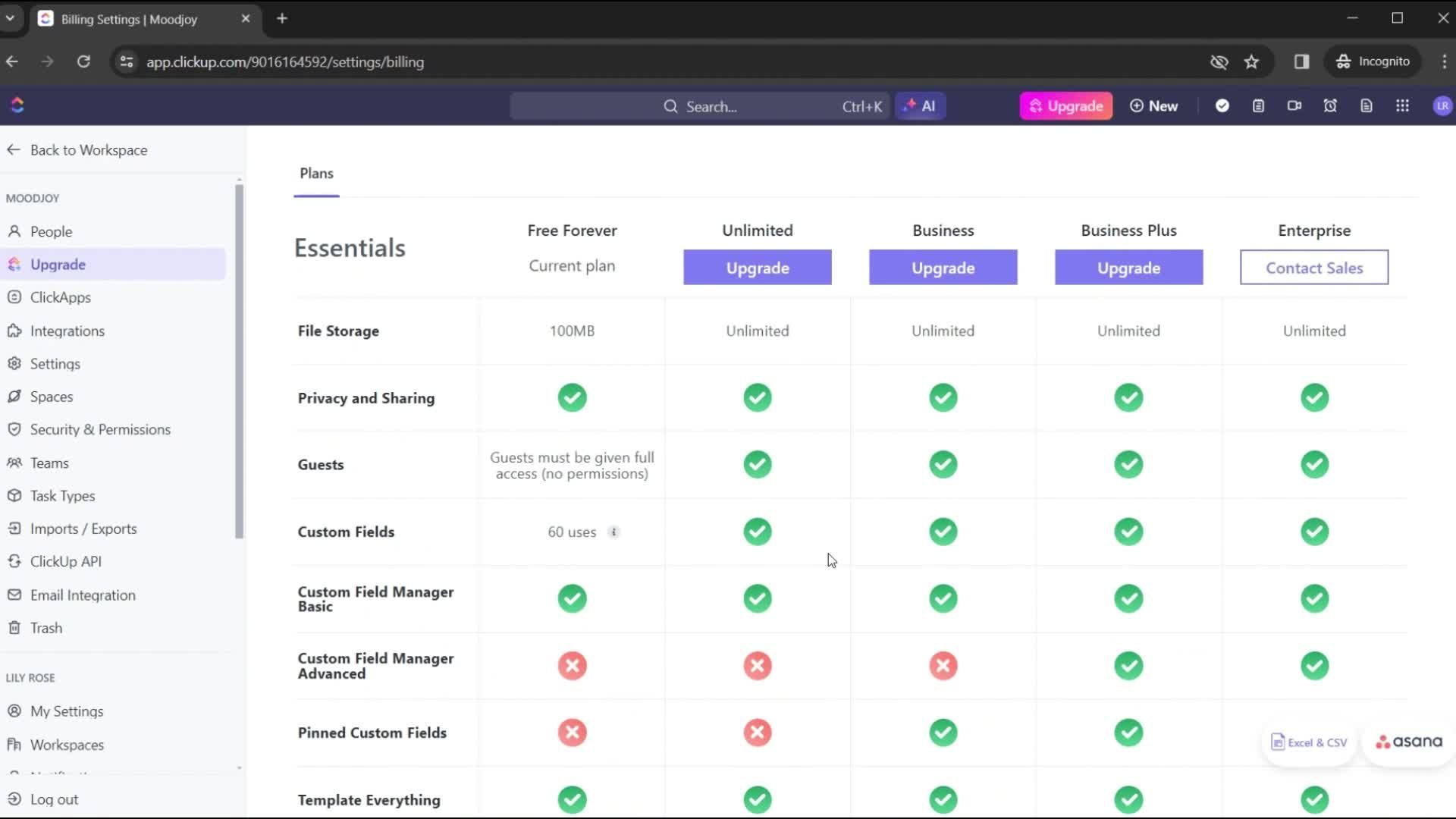The width and height of the screenshot is (1456, 819).
Task: Open the notepad icon in top bar
Action: coord(1258,106)
